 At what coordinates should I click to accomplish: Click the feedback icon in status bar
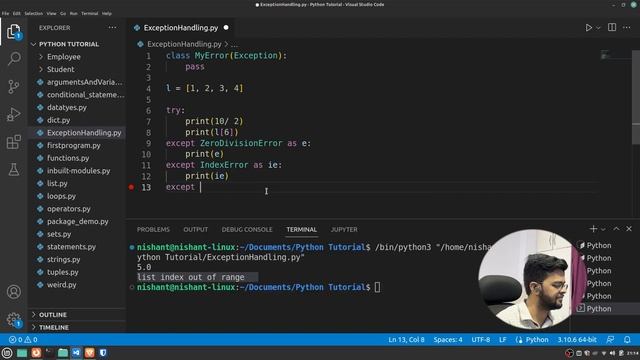point(610,340)
